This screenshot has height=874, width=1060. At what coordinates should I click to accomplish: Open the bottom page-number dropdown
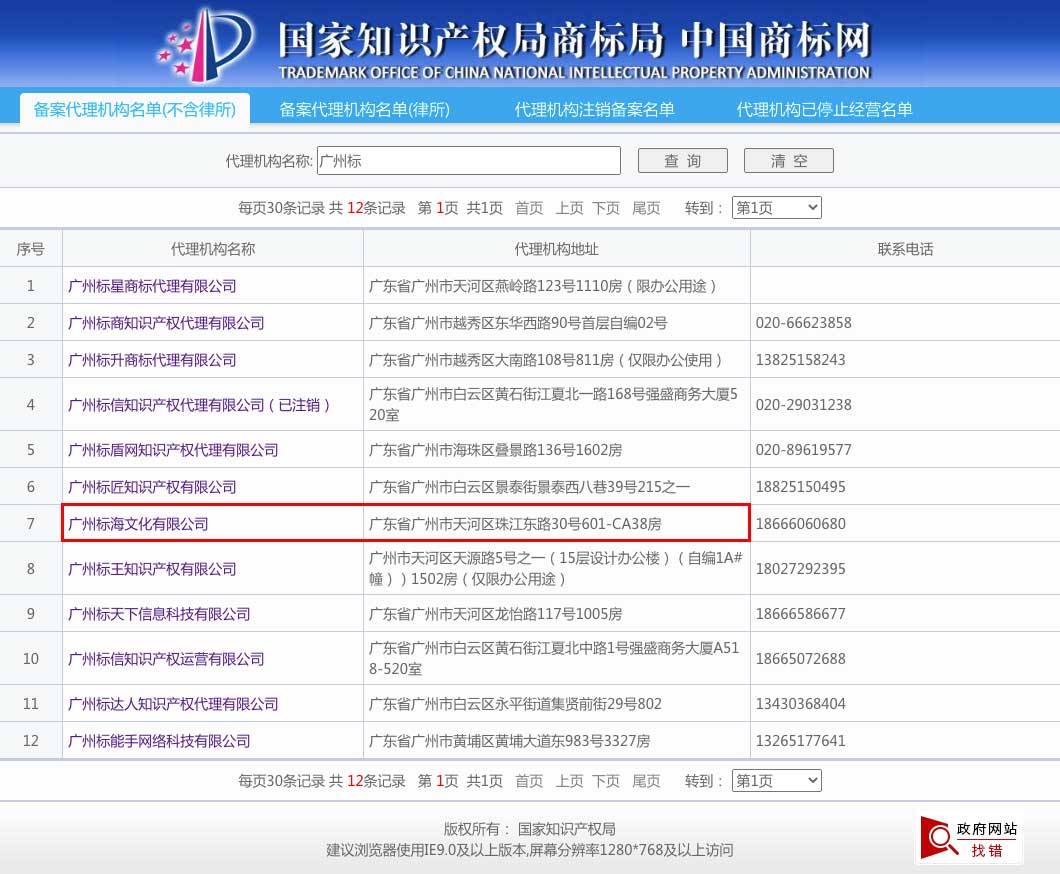click(776, 781)
